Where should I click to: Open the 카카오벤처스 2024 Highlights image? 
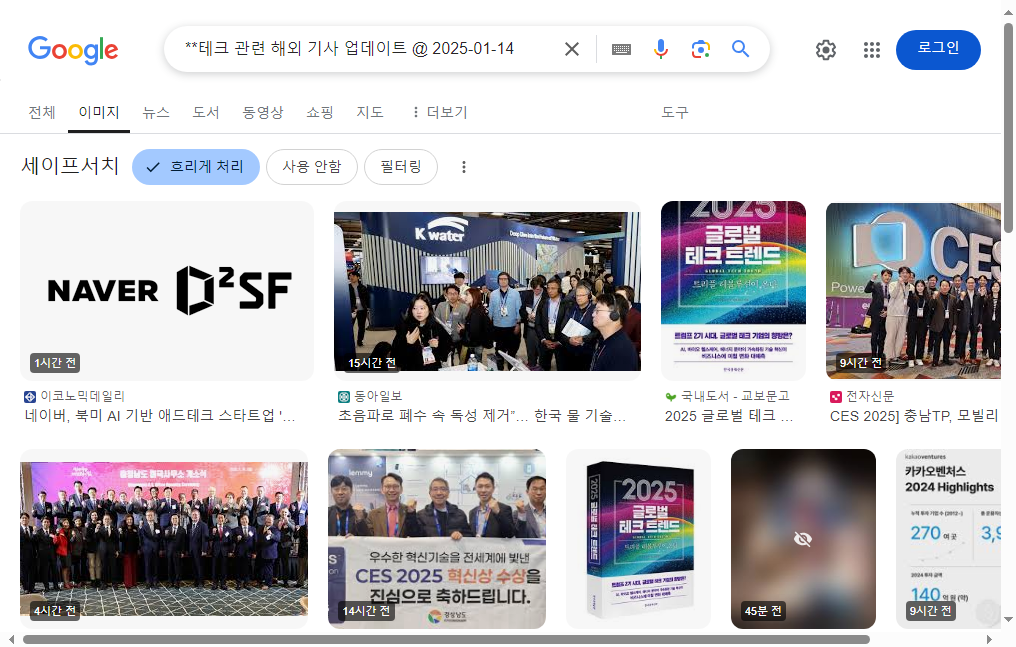(948, 539)
